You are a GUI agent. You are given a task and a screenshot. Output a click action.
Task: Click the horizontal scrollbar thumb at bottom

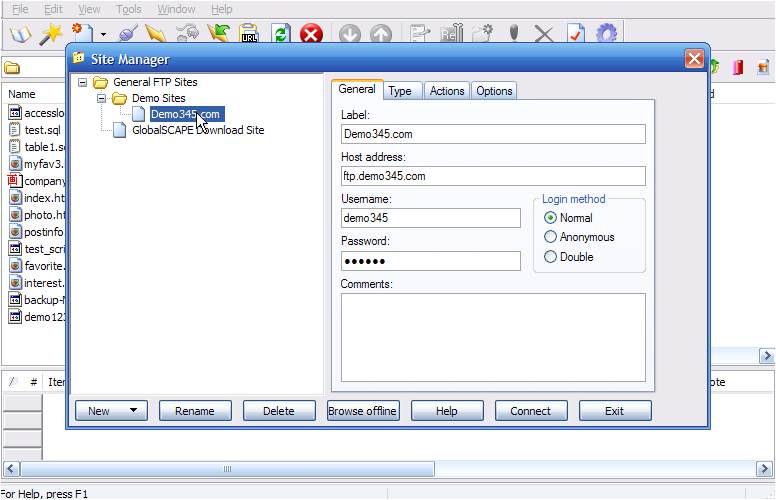pos(227,469)
